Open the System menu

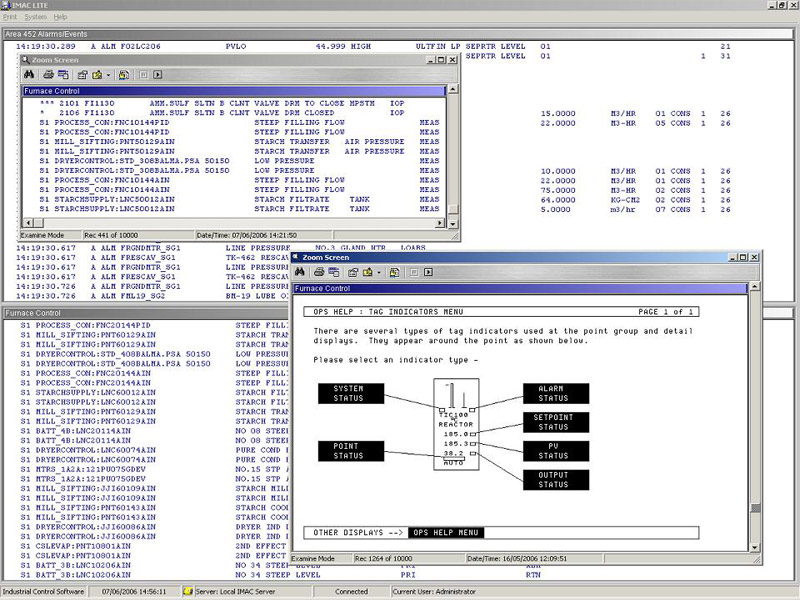coord(35,18)
